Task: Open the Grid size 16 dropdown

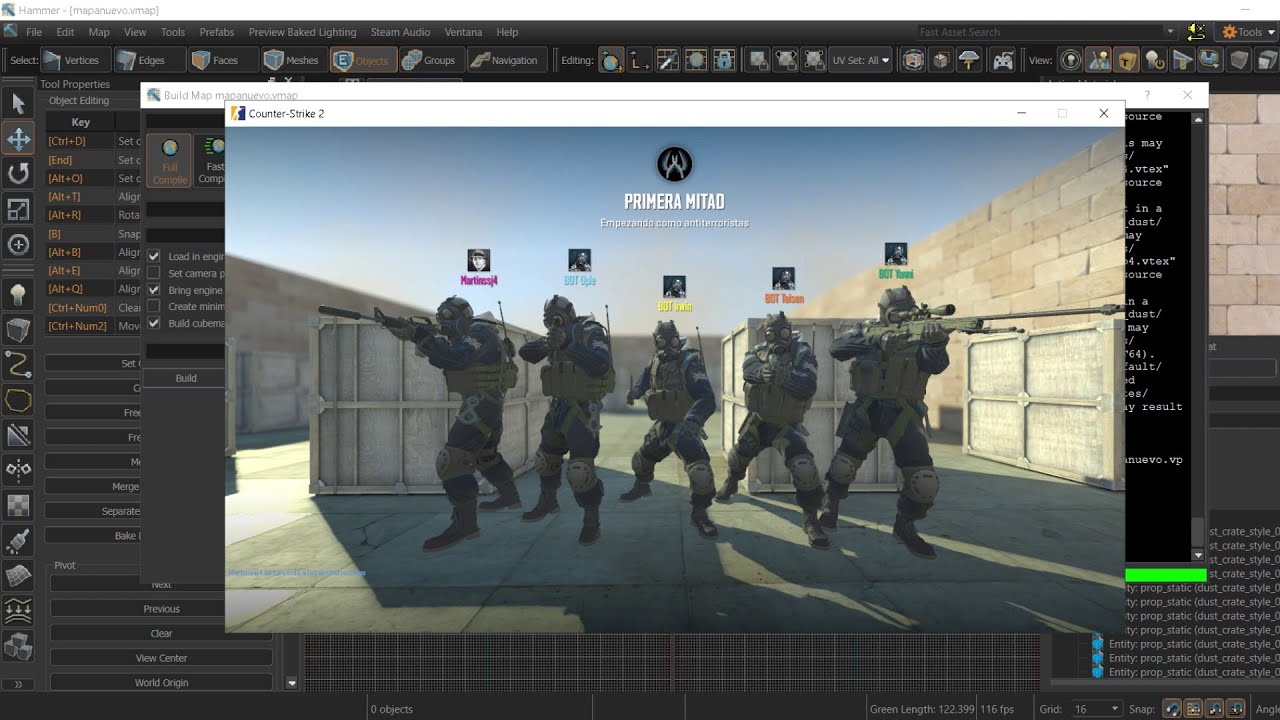Action: click(x=1096, y=708)
